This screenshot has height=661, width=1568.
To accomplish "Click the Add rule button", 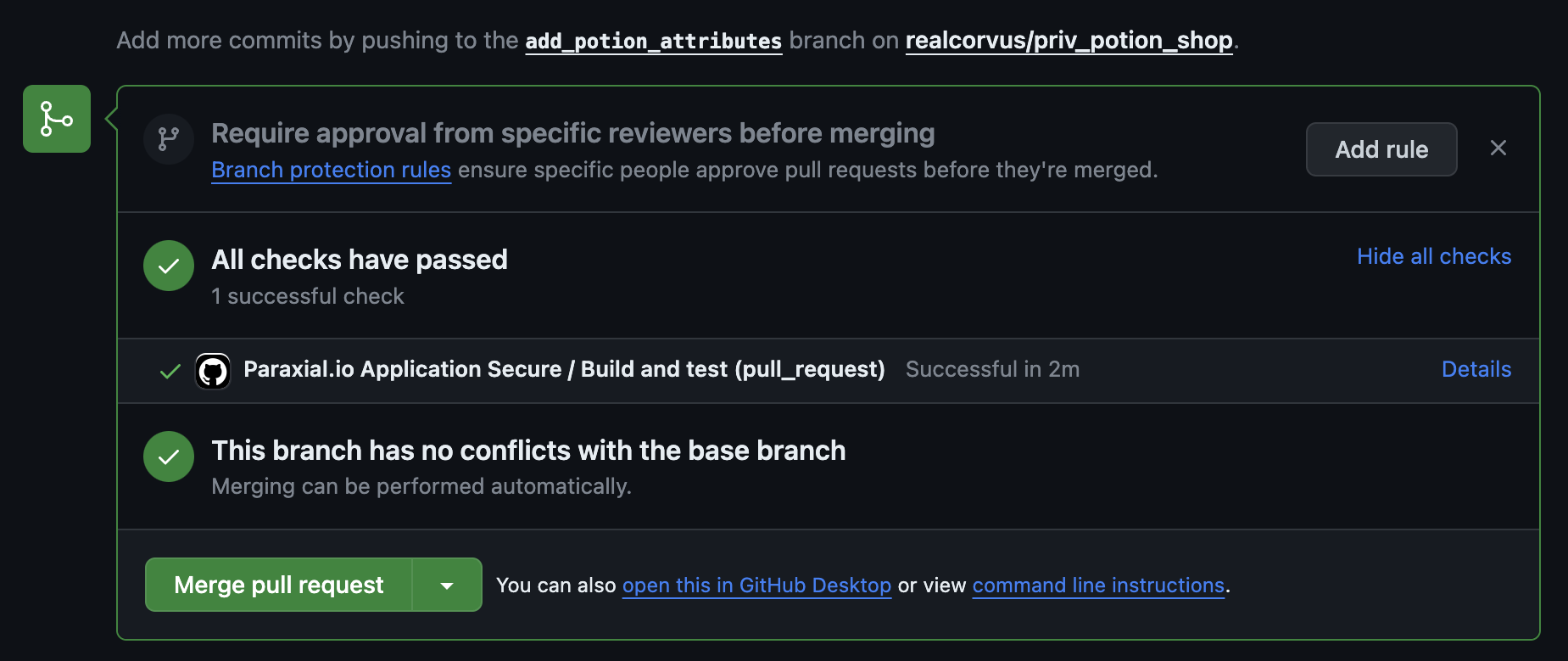I will pos(1381,149).
